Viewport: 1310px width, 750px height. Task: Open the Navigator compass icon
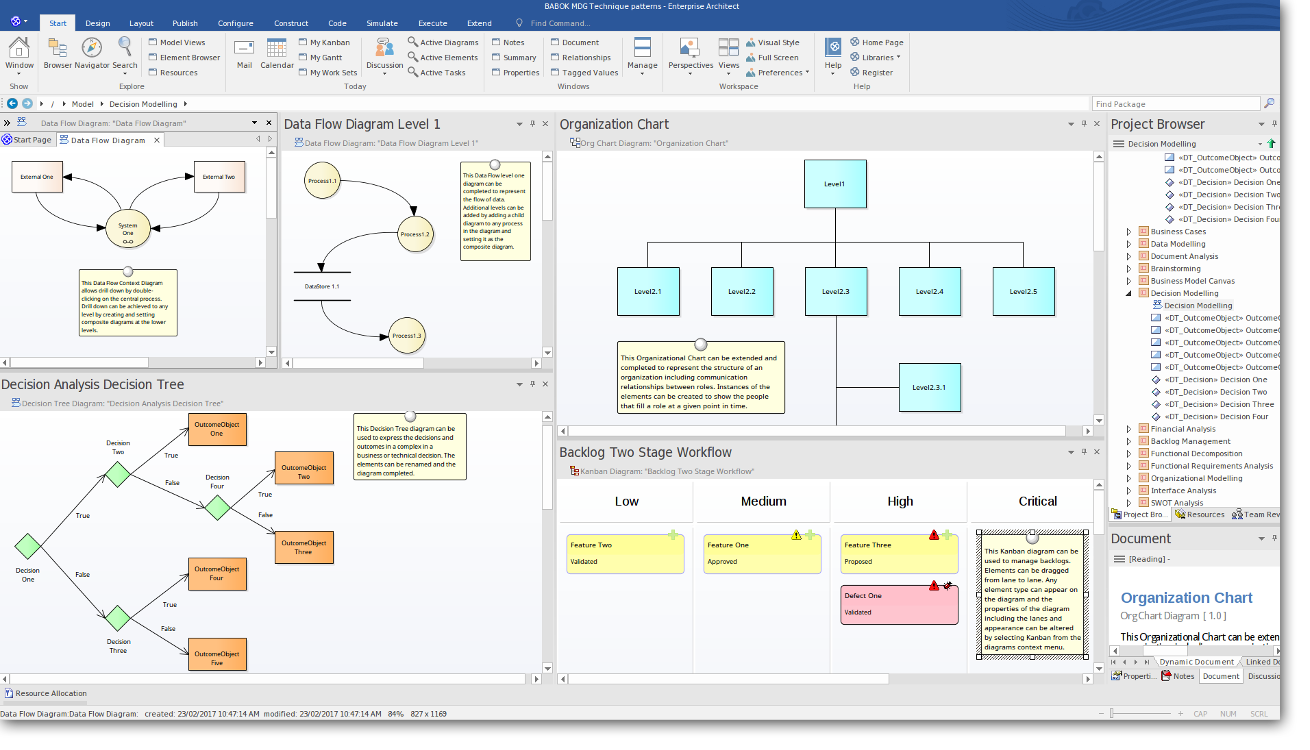91,49
